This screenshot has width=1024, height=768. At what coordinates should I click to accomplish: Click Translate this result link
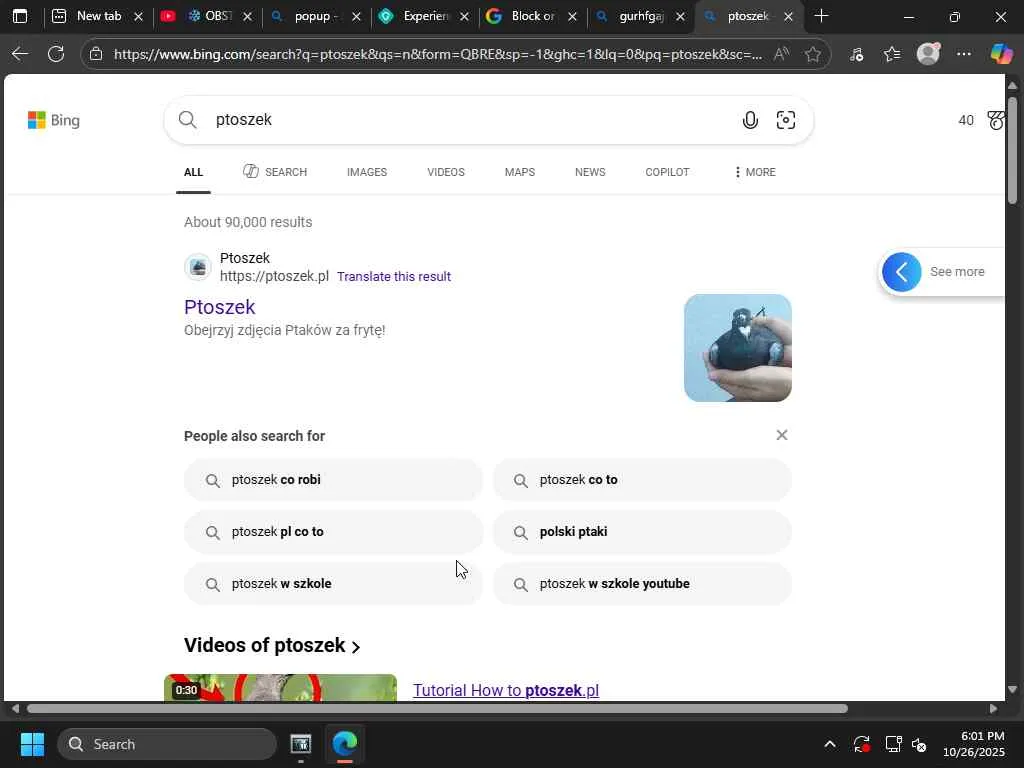pos(394,276)
